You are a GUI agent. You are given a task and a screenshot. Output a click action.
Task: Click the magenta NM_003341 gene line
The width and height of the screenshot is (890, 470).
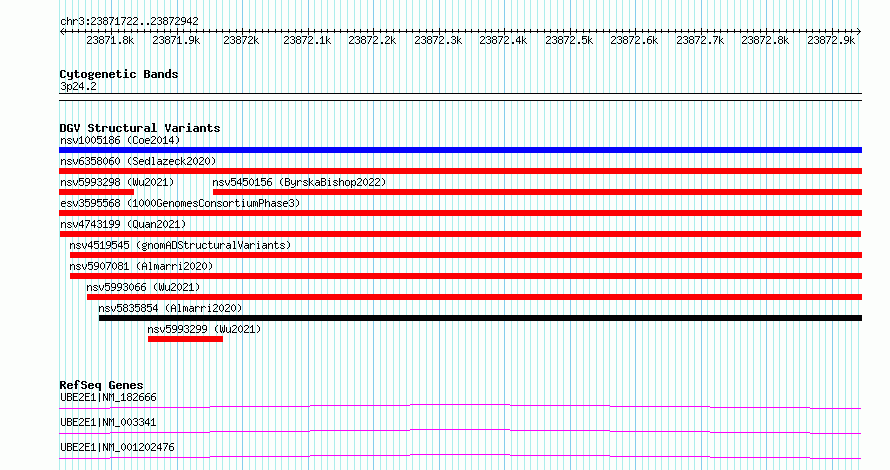point(460,431)
